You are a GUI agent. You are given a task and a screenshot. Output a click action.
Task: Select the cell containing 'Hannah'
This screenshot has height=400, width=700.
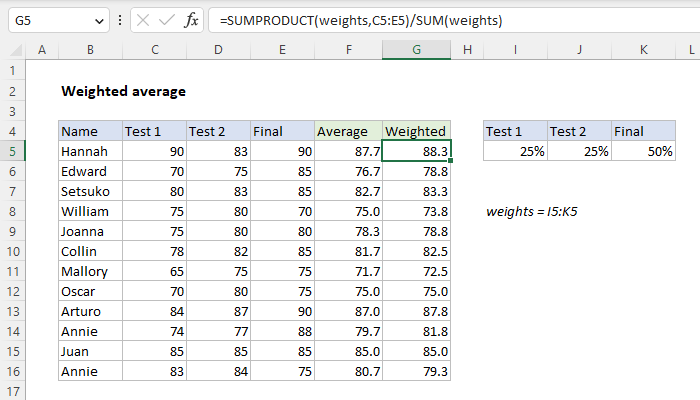pos(90,151)
